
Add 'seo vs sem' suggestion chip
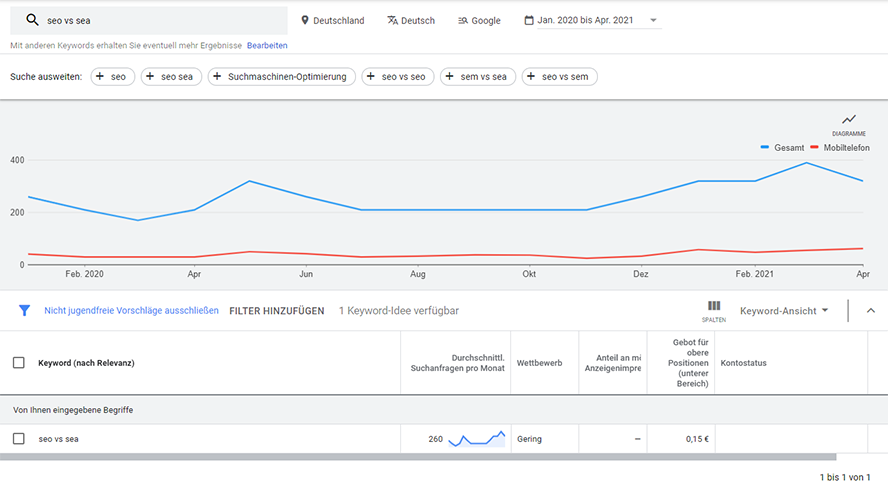coord(559,76)
